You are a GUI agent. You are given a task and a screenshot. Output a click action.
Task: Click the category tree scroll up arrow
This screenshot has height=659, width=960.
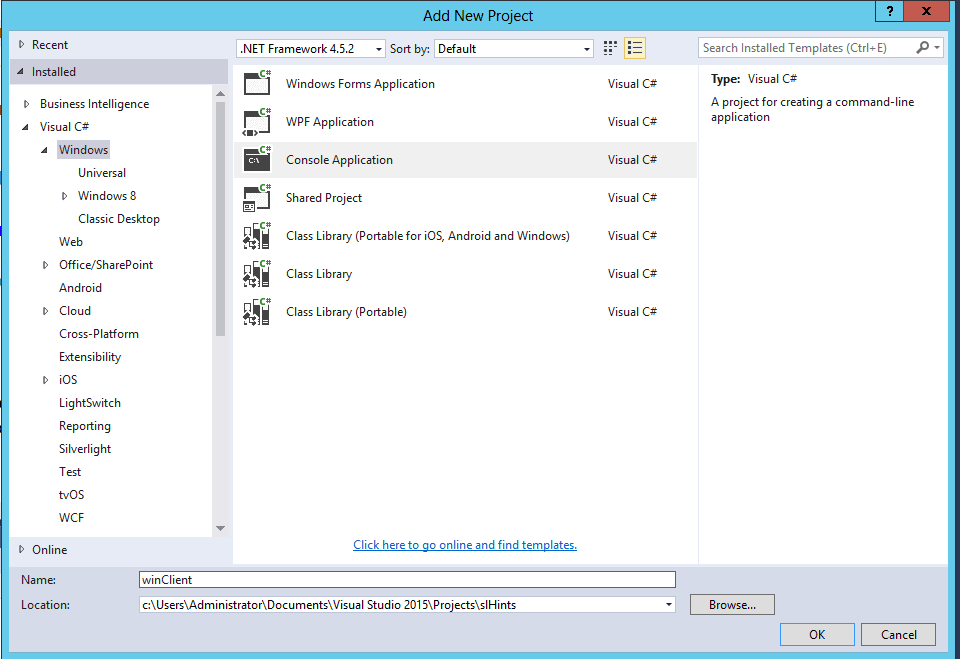click(220, 94)
